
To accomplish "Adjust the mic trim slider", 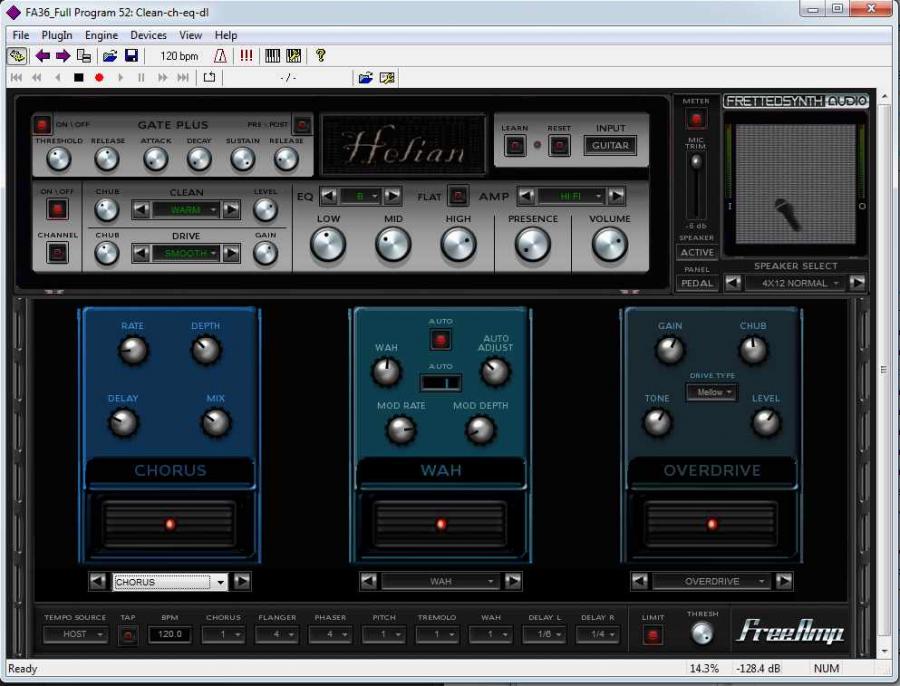I will point(696,162).
